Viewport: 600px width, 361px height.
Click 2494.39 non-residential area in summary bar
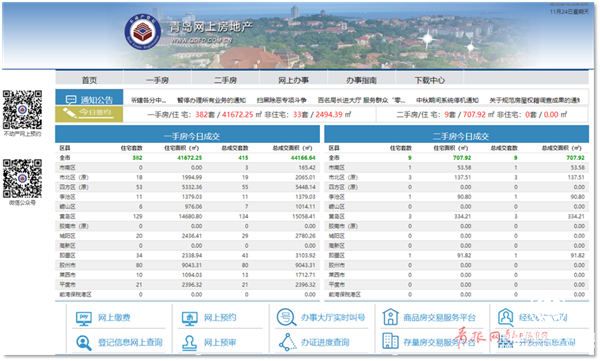click(x=330, y=114)
